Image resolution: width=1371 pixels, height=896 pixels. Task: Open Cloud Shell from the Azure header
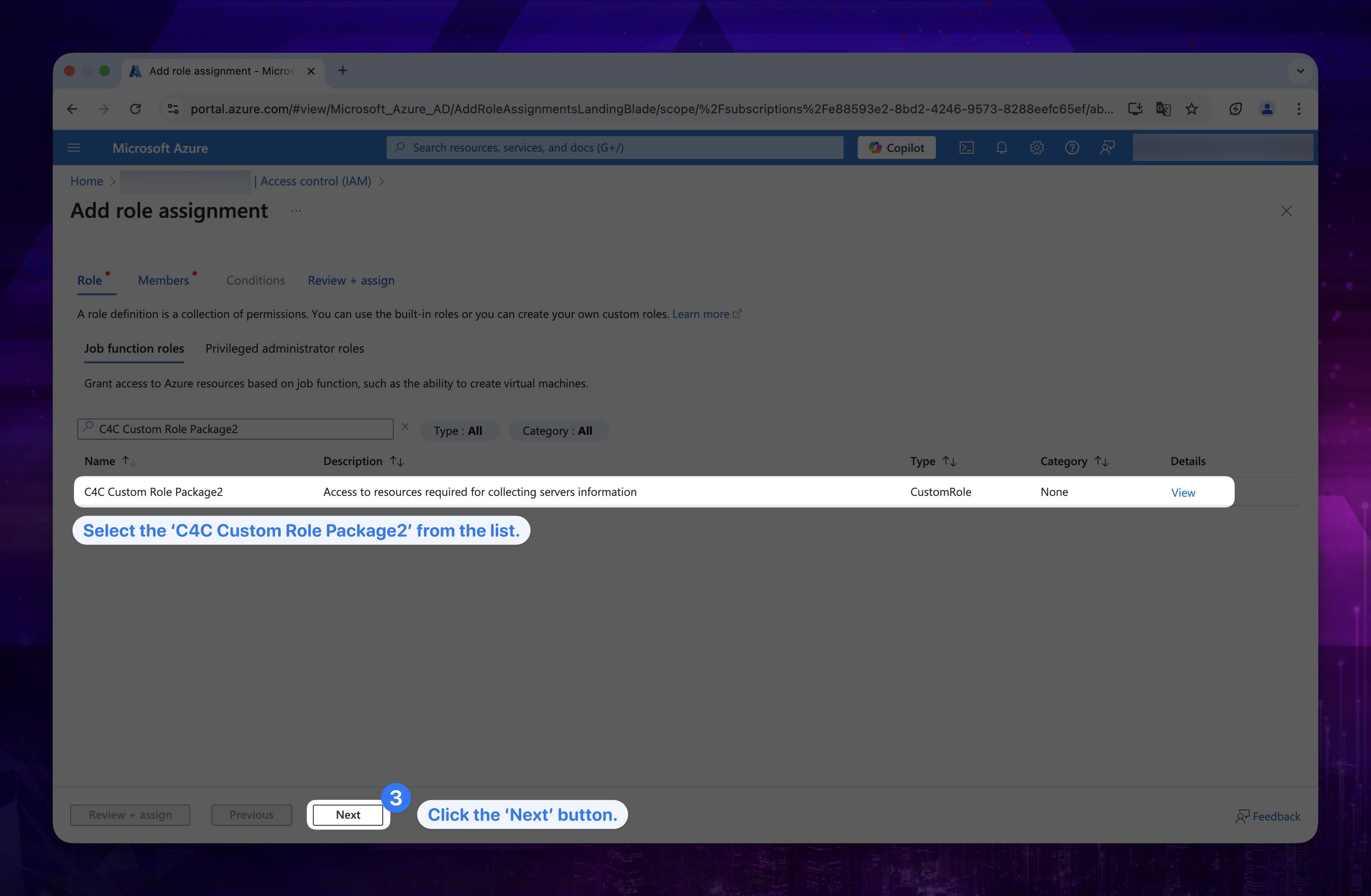[x=967, y=148]
